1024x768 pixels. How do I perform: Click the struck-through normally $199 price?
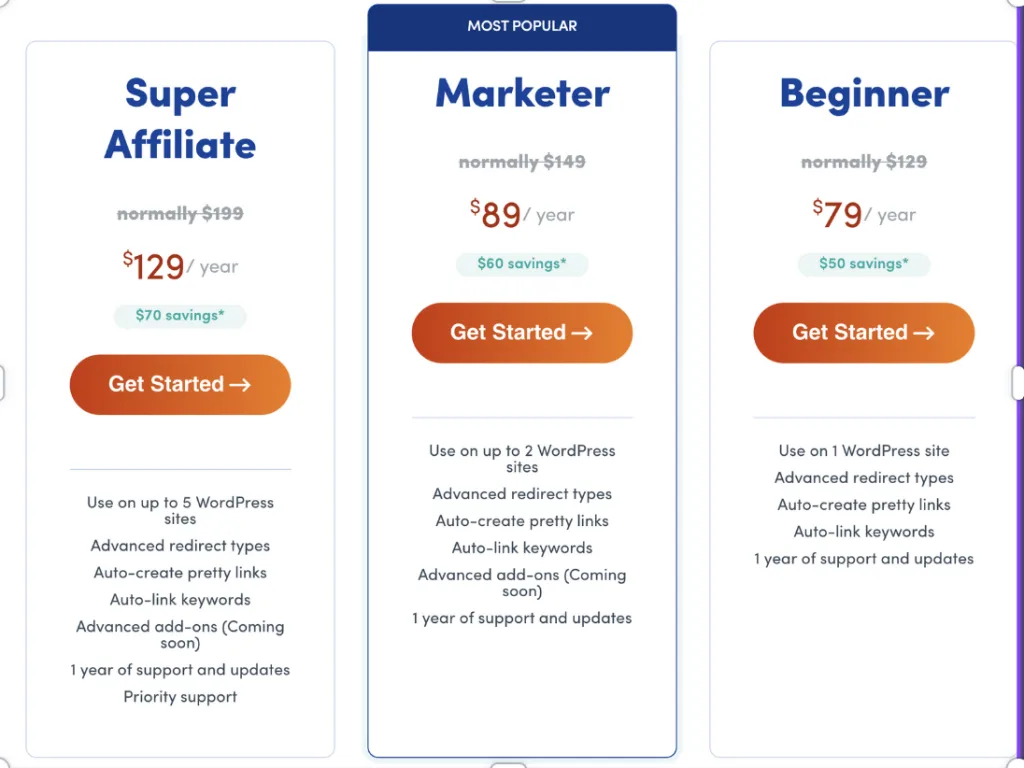click(x=180, y=214)
